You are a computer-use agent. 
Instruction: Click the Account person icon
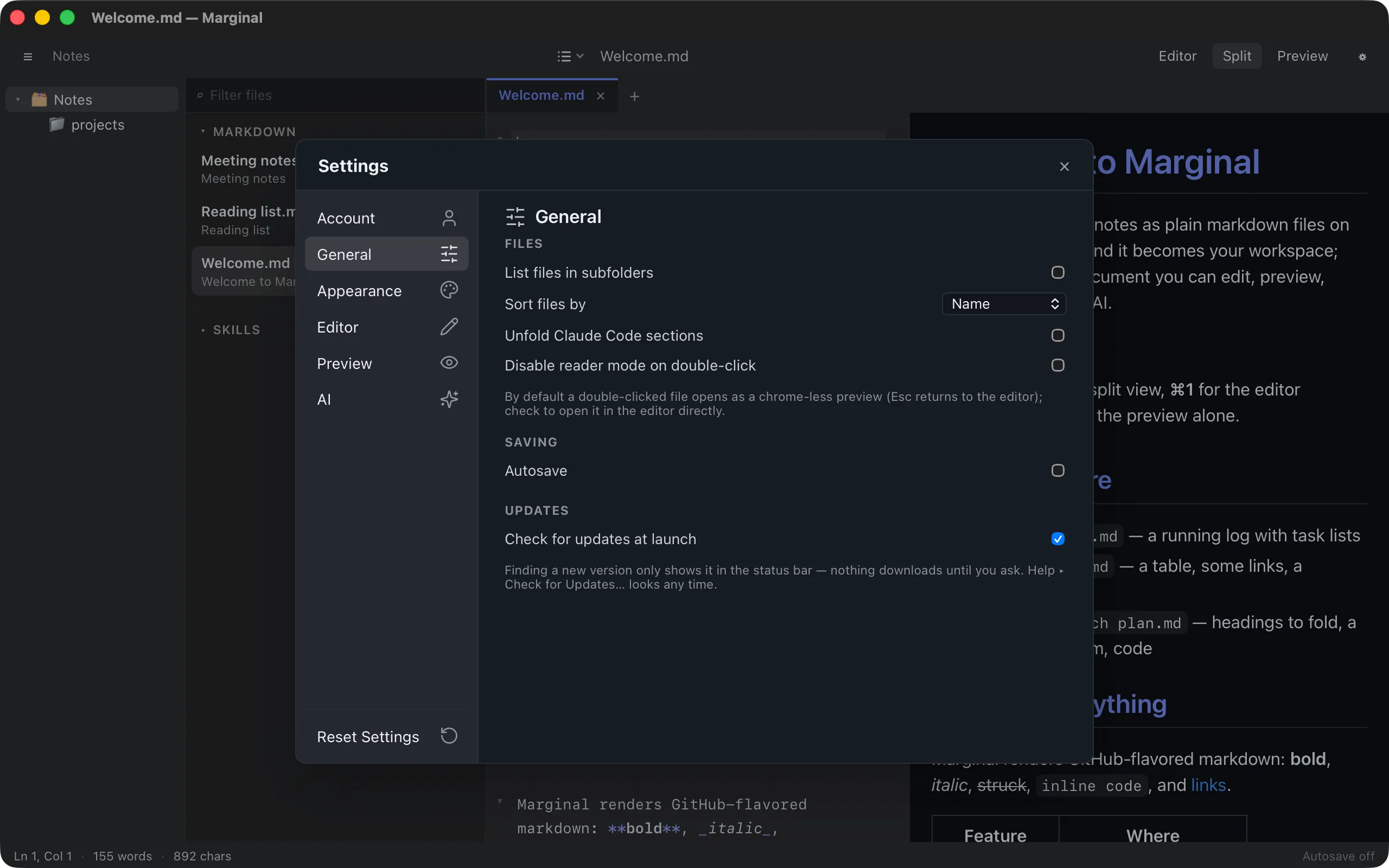coord(449,218)
